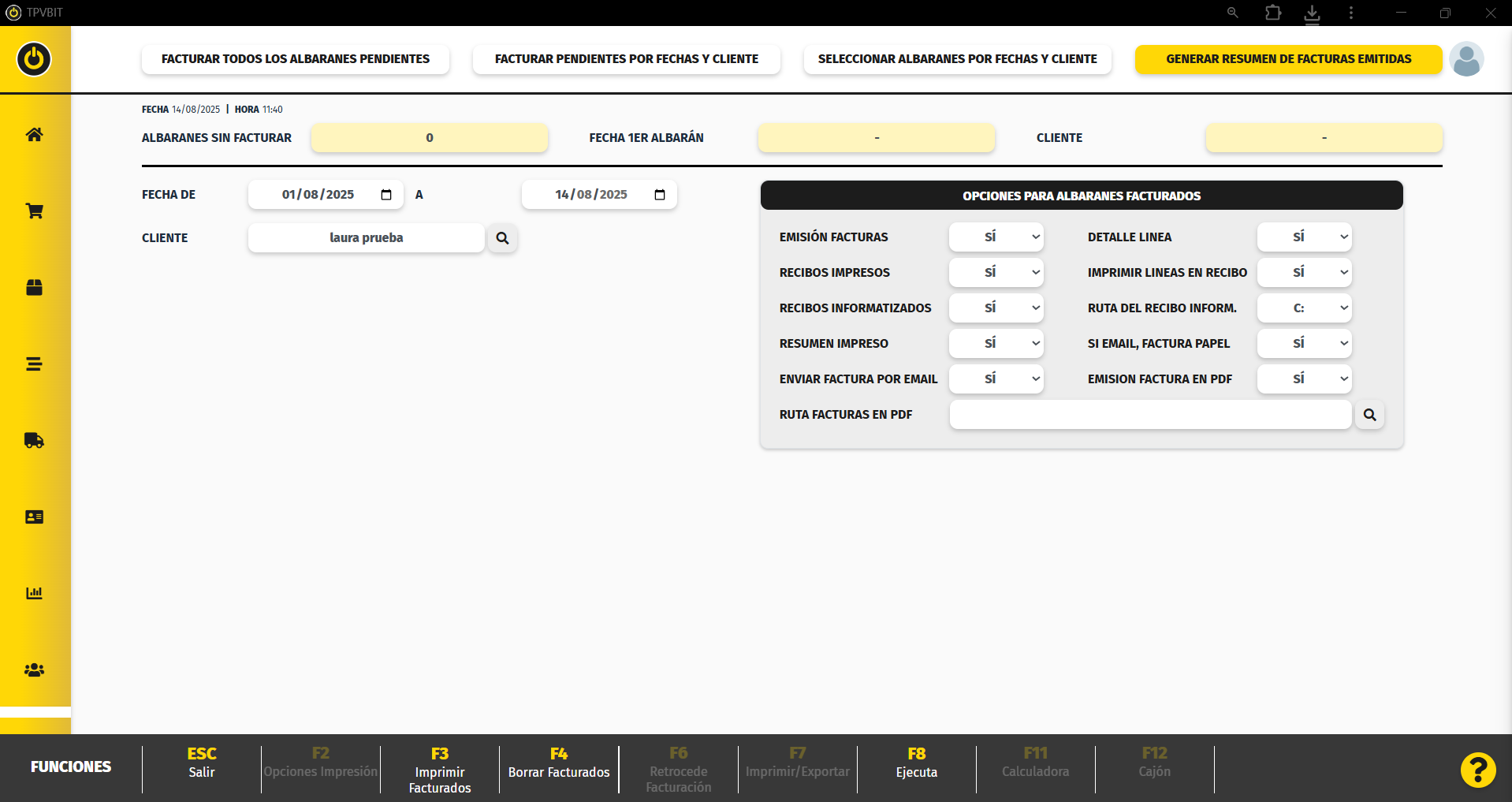Open the bar chart statistics icon
Viewport: 1512px width, 802px height.
[x=34, y=593]
